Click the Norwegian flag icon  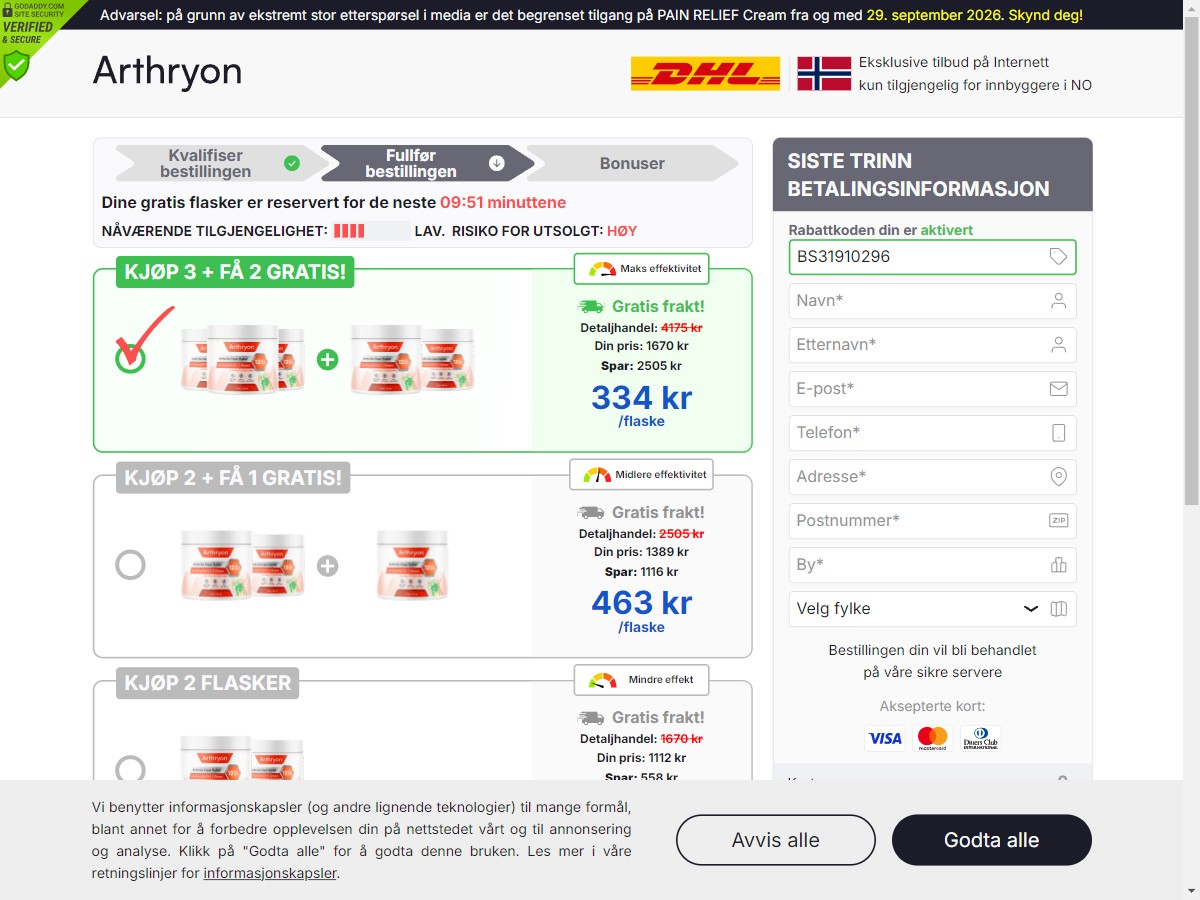[x=823, y=74]
